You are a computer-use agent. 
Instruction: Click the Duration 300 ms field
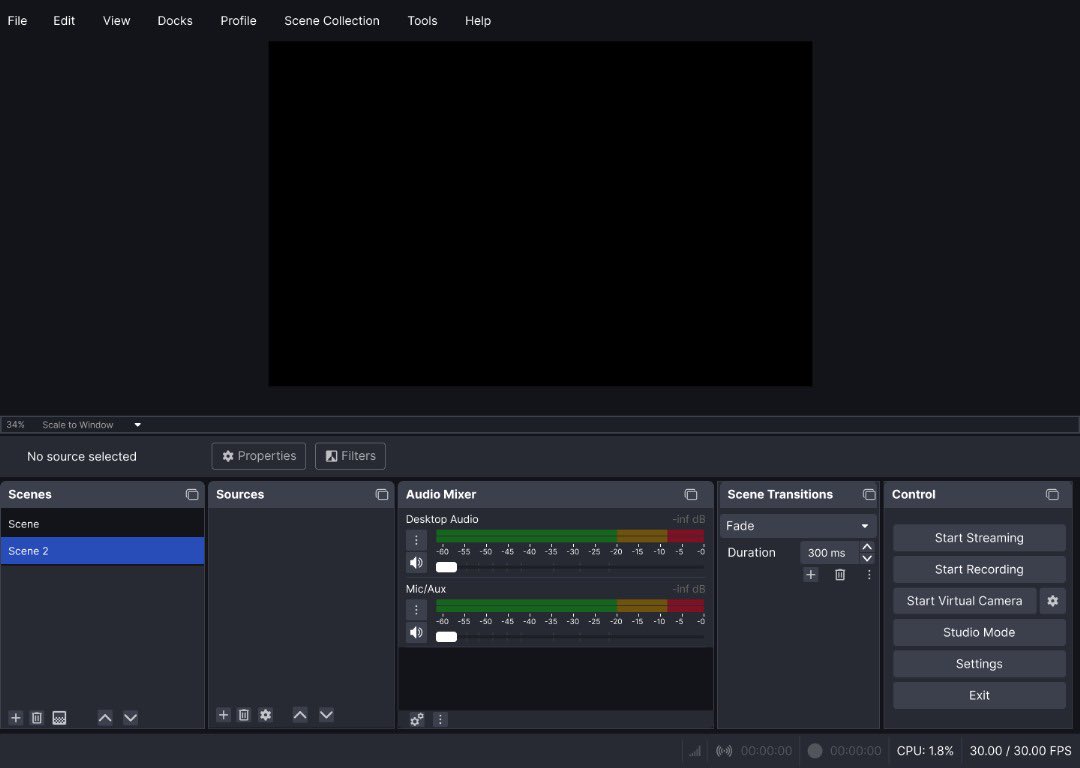829,552
